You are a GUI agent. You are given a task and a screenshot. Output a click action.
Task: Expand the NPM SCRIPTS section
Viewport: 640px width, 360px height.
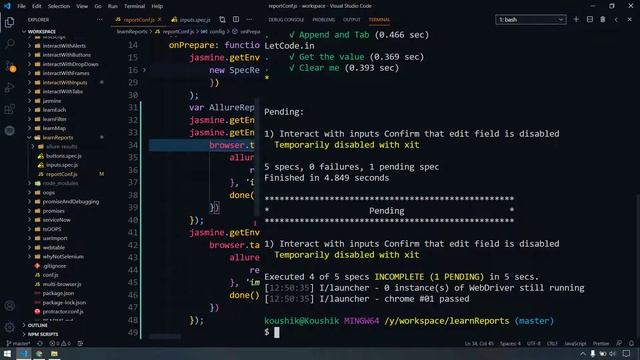[42, 334]
